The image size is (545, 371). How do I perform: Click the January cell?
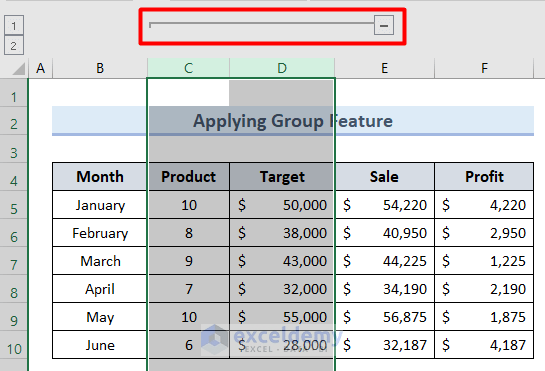coord(100,205)
